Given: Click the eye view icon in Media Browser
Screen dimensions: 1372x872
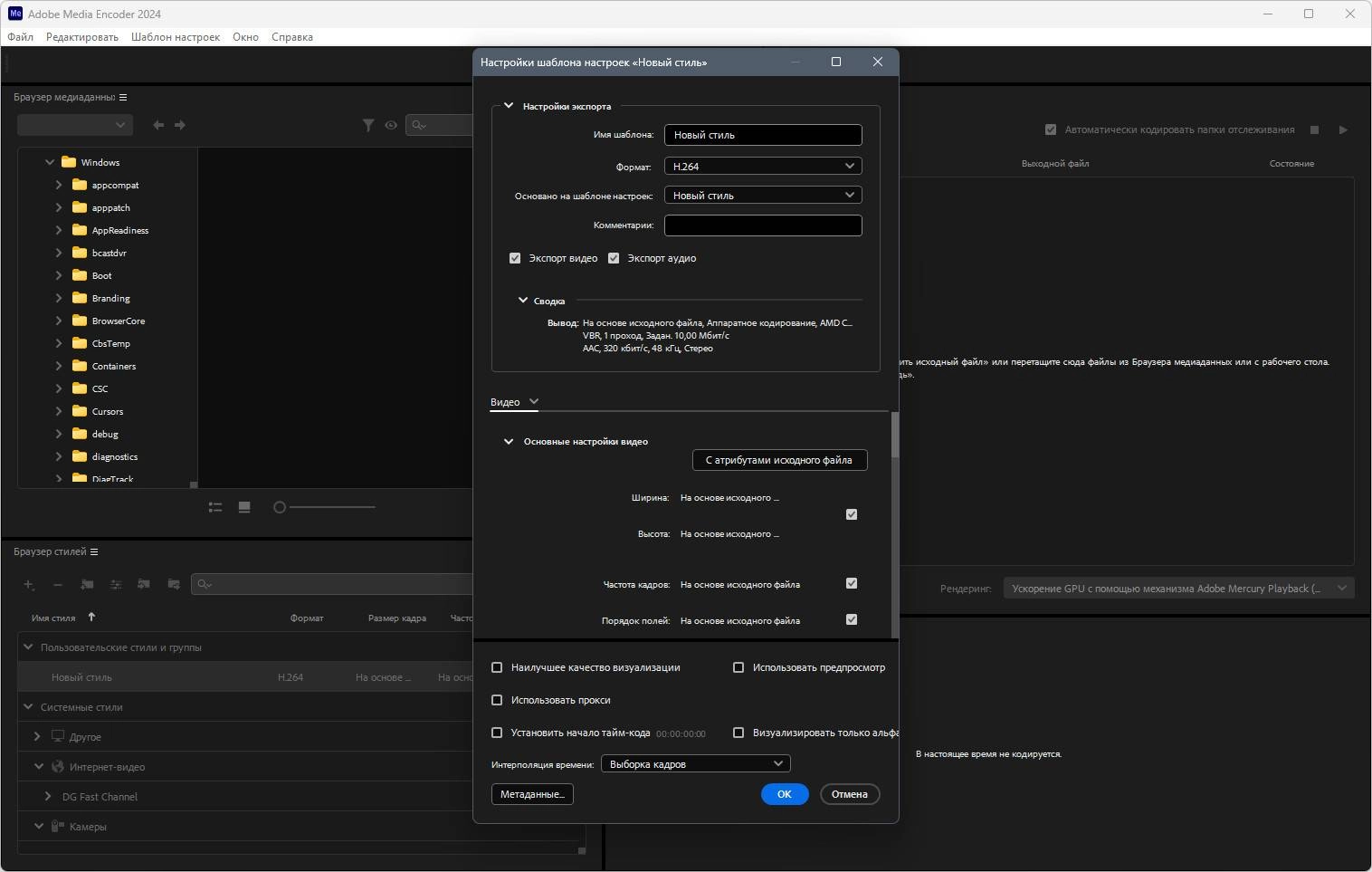Looking at the screenshot, I should point(391,125).
